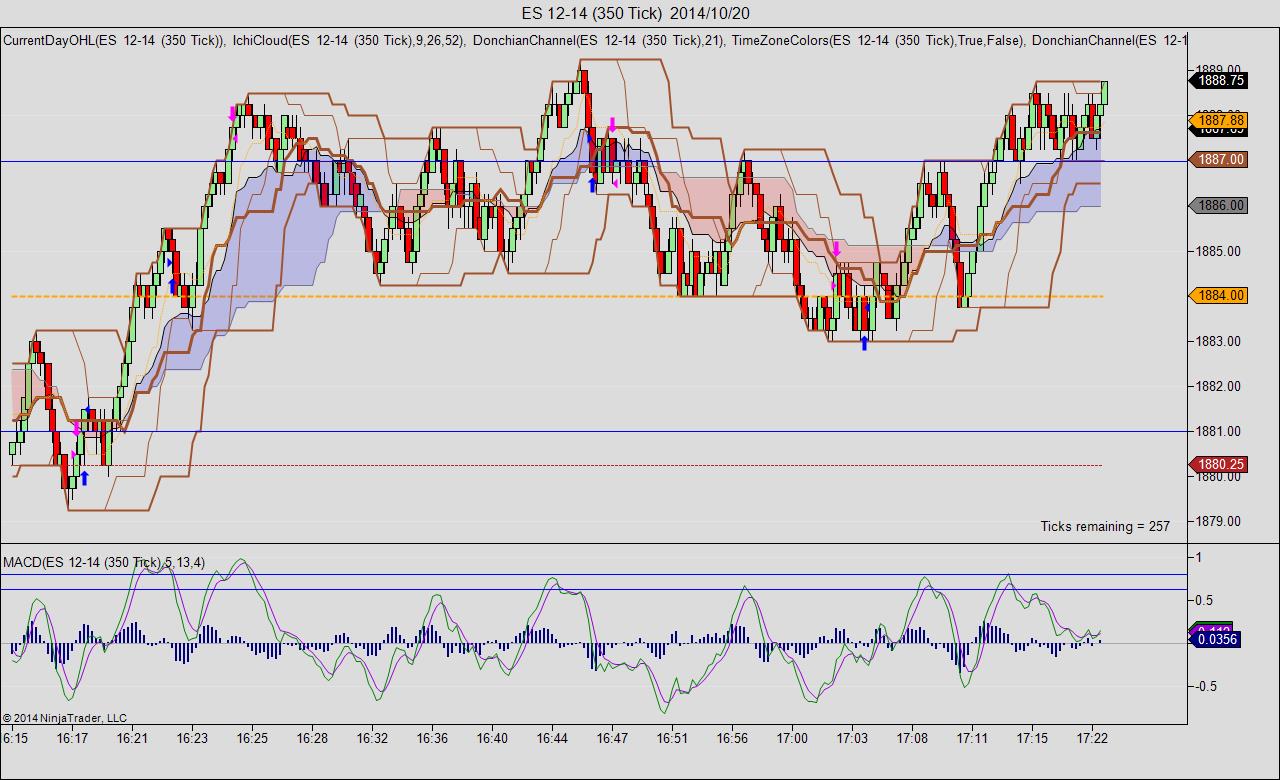Click the DonchianChannel (…,21) indicator label

(597, 40)
